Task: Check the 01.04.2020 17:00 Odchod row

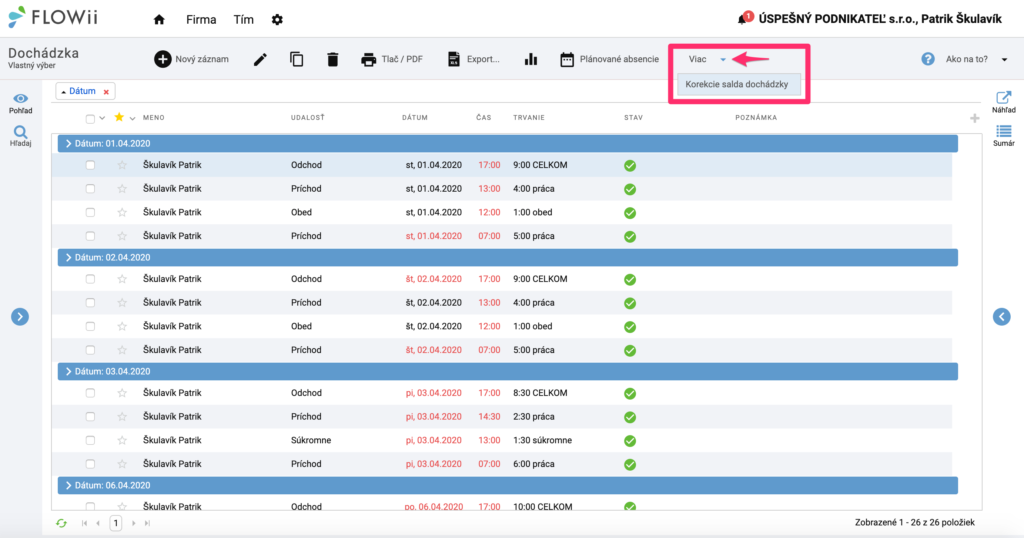Action: click(x=90, y=165)
